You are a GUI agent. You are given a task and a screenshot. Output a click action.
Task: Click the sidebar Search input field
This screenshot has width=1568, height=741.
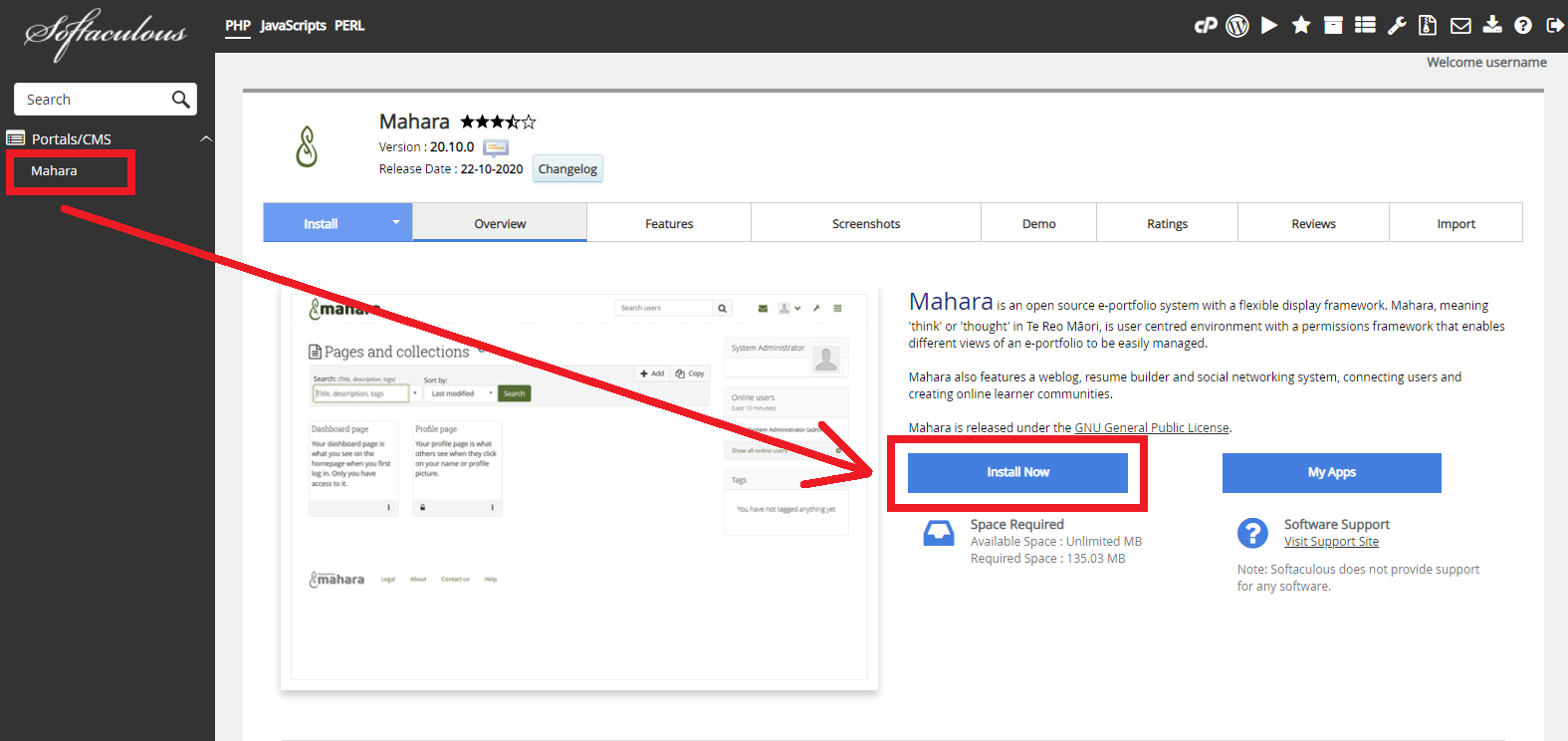click(x=92, y=100)
